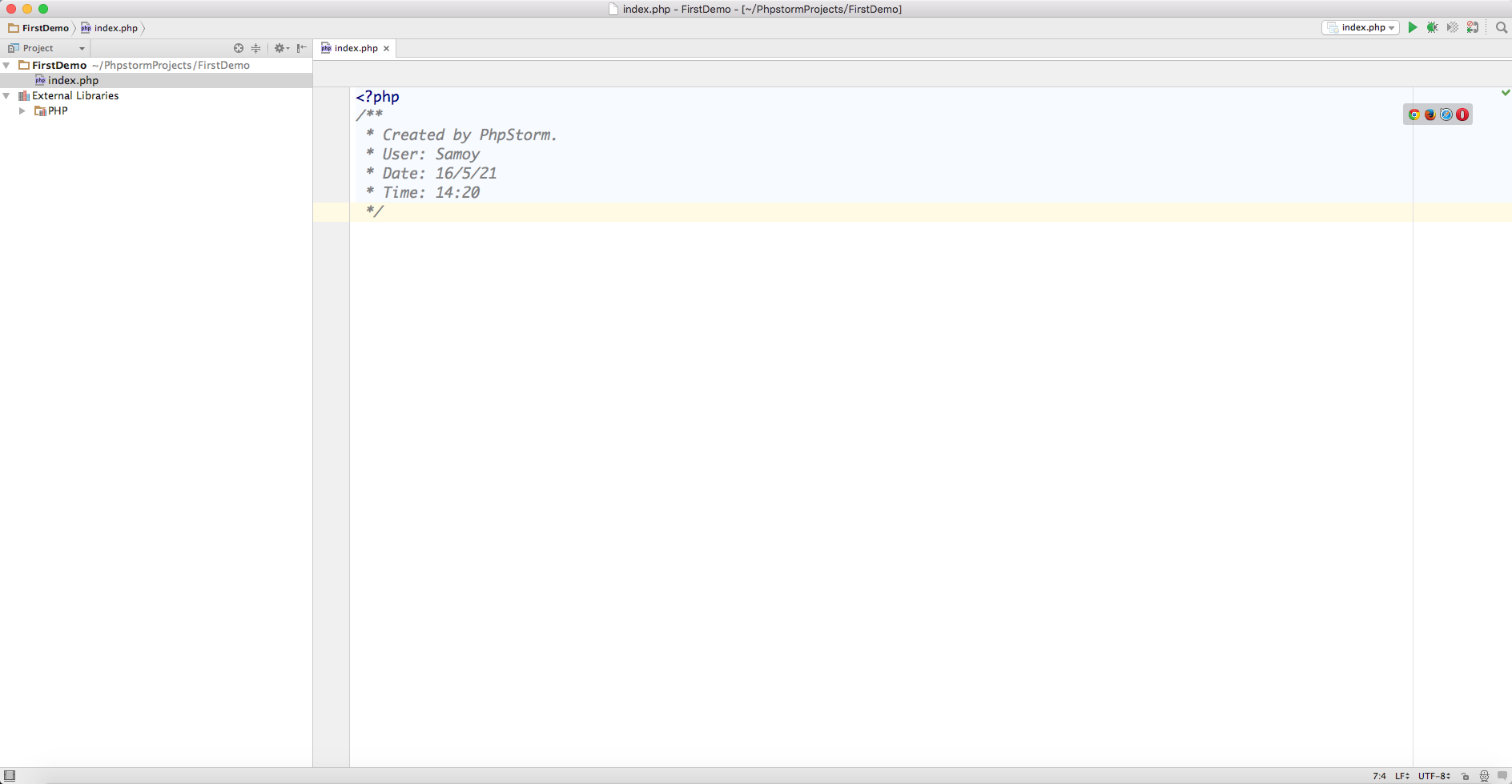Click the closing */ comment line
This screenshot has width=1512, height=784.
pos(375,211)
